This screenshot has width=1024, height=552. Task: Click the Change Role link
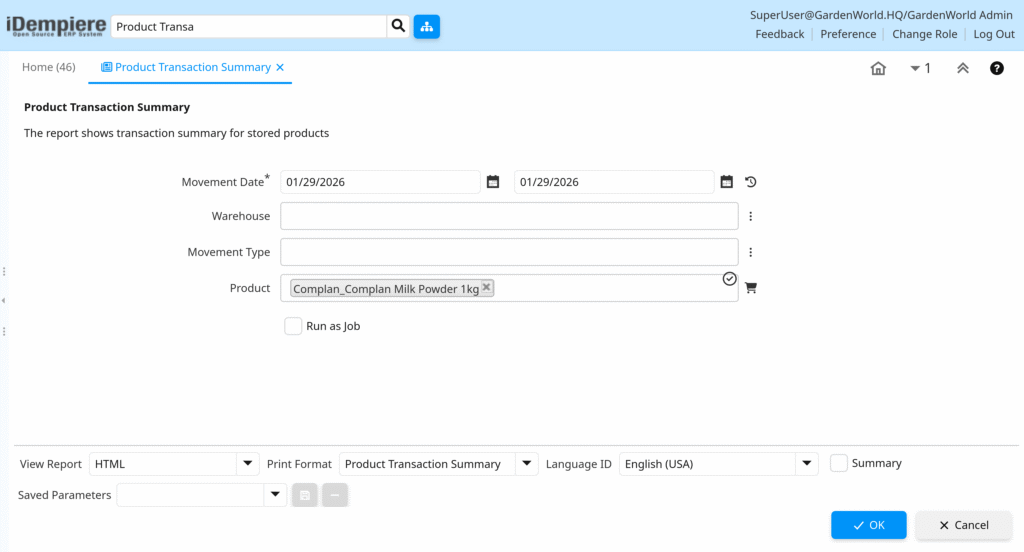(x=924, y=34)
